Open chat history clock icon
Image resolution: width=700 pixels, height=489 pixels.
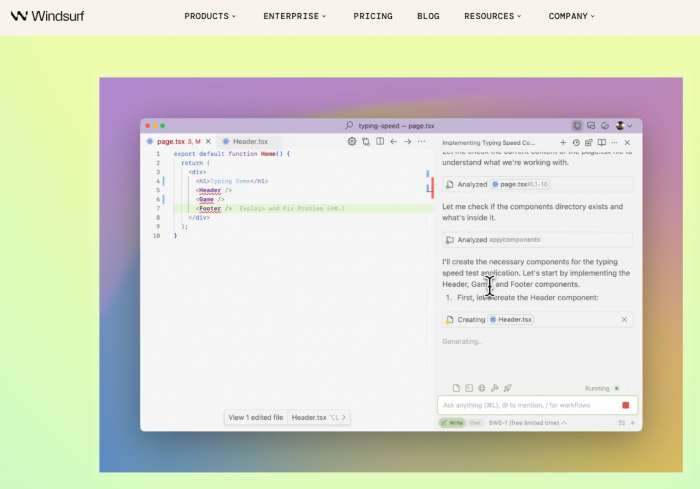576,143
